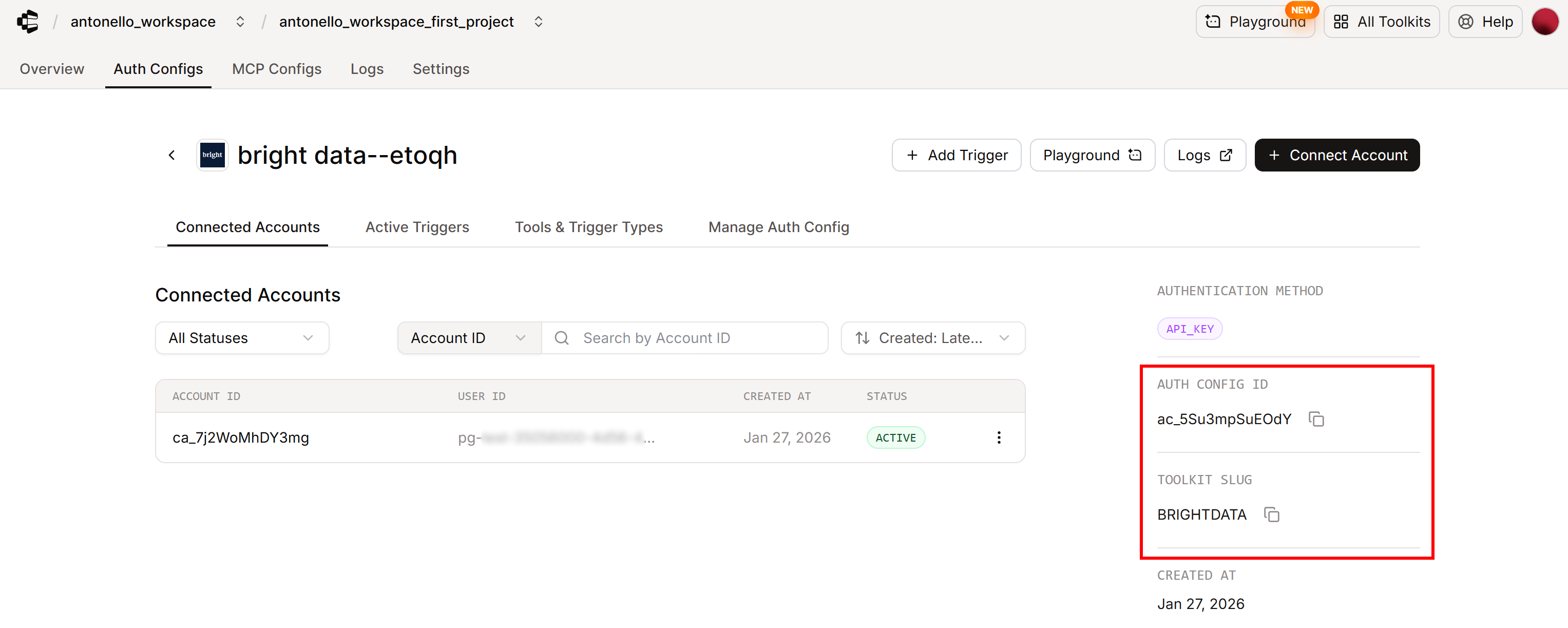
Task: Open the Created: Latest sort dropdown
Action: point(932,338)
